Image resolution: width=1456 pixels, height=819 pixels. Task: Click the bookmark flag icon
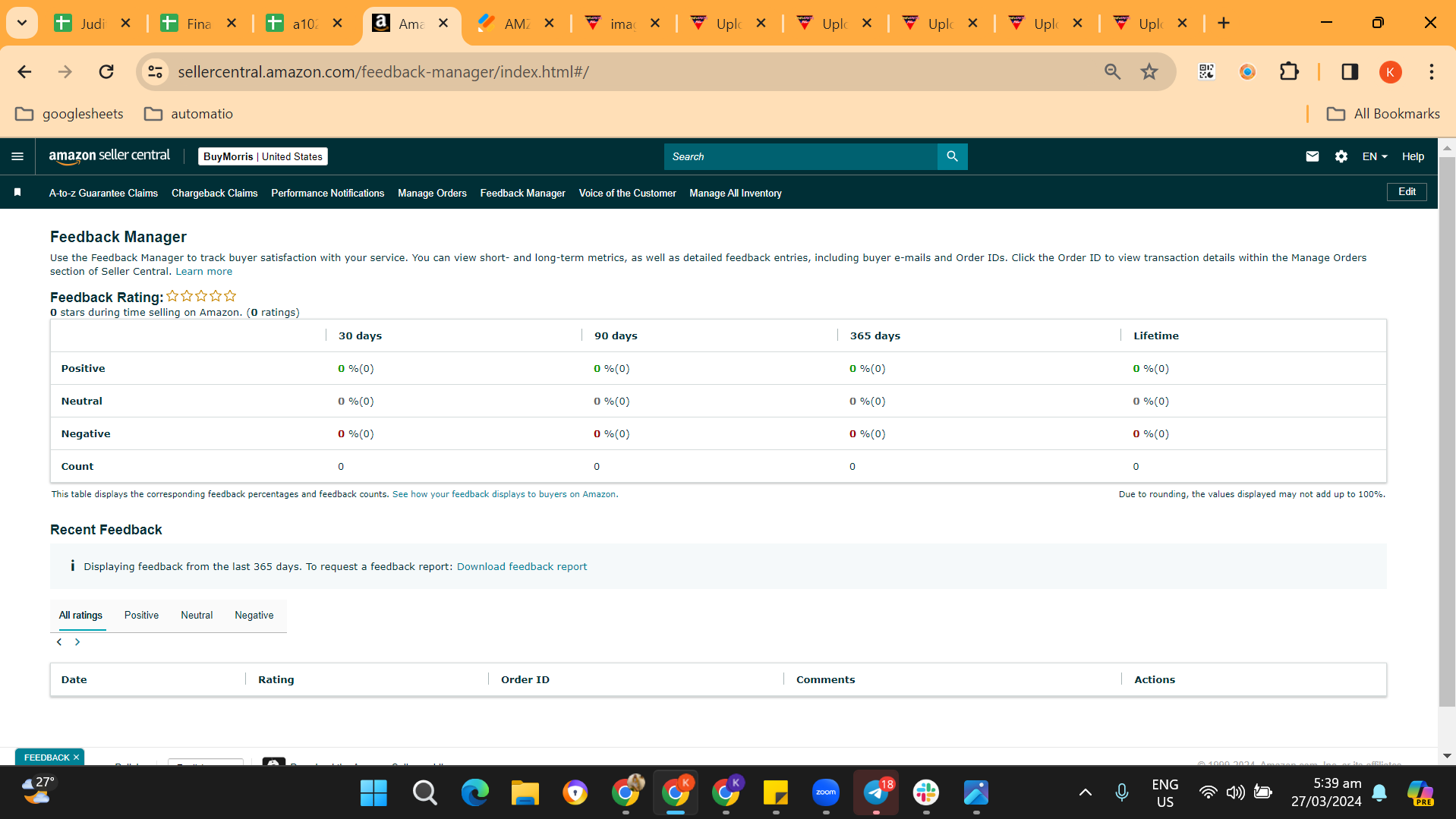[17, 193]
